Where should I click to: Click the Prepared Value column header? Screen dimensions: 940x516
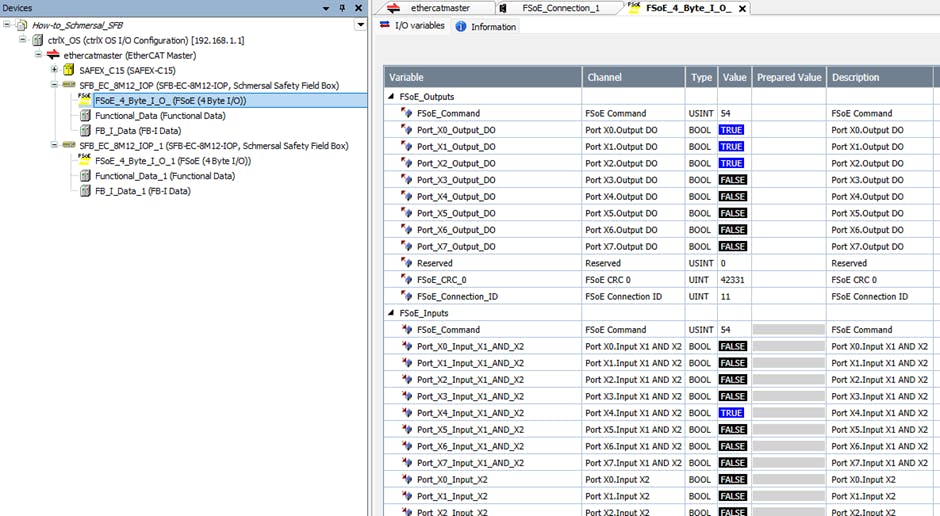click(788, 77)
